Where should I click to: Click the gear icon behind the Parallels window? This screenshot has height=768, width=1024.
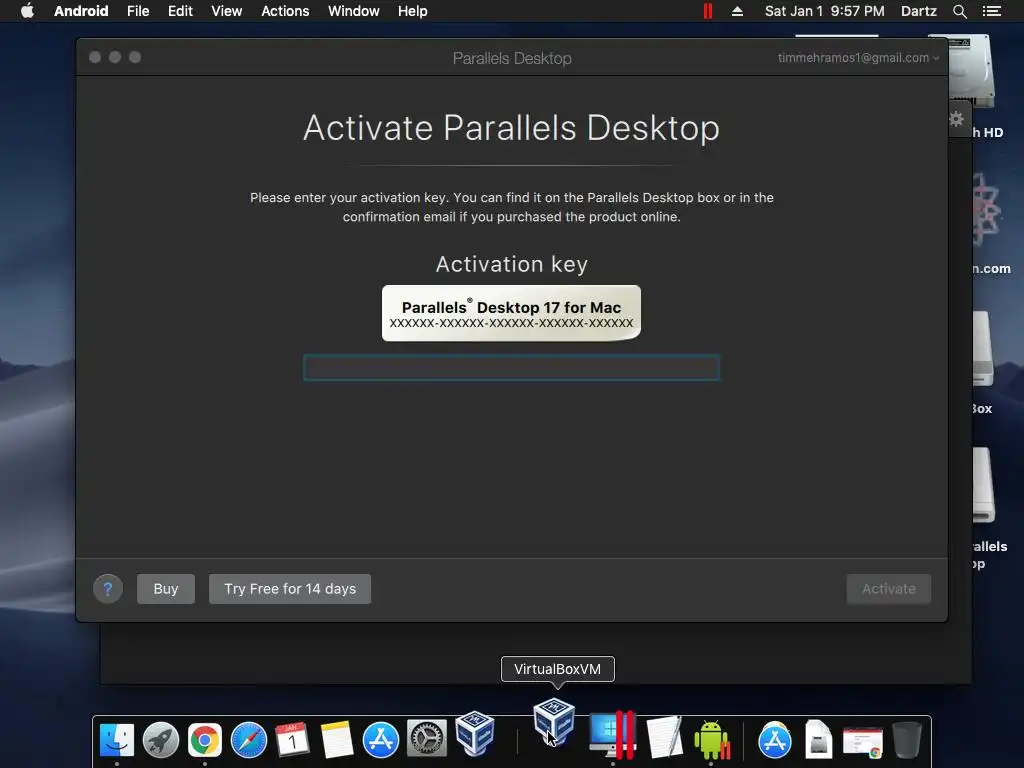[957, 119]
